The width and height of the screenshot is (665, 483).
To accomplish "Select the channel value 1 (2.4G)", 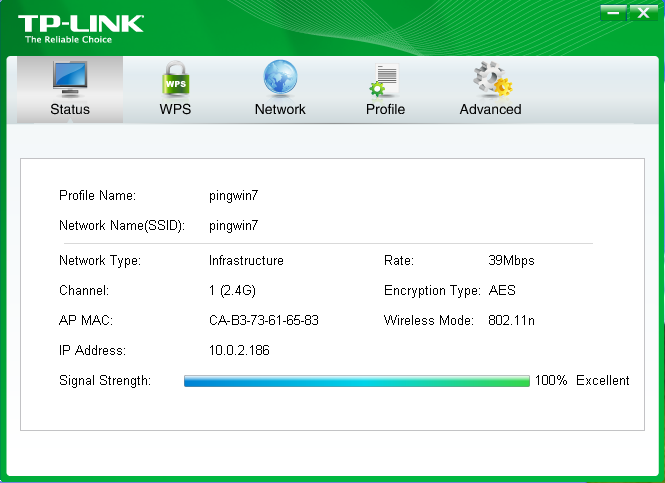I will [232, 290].
